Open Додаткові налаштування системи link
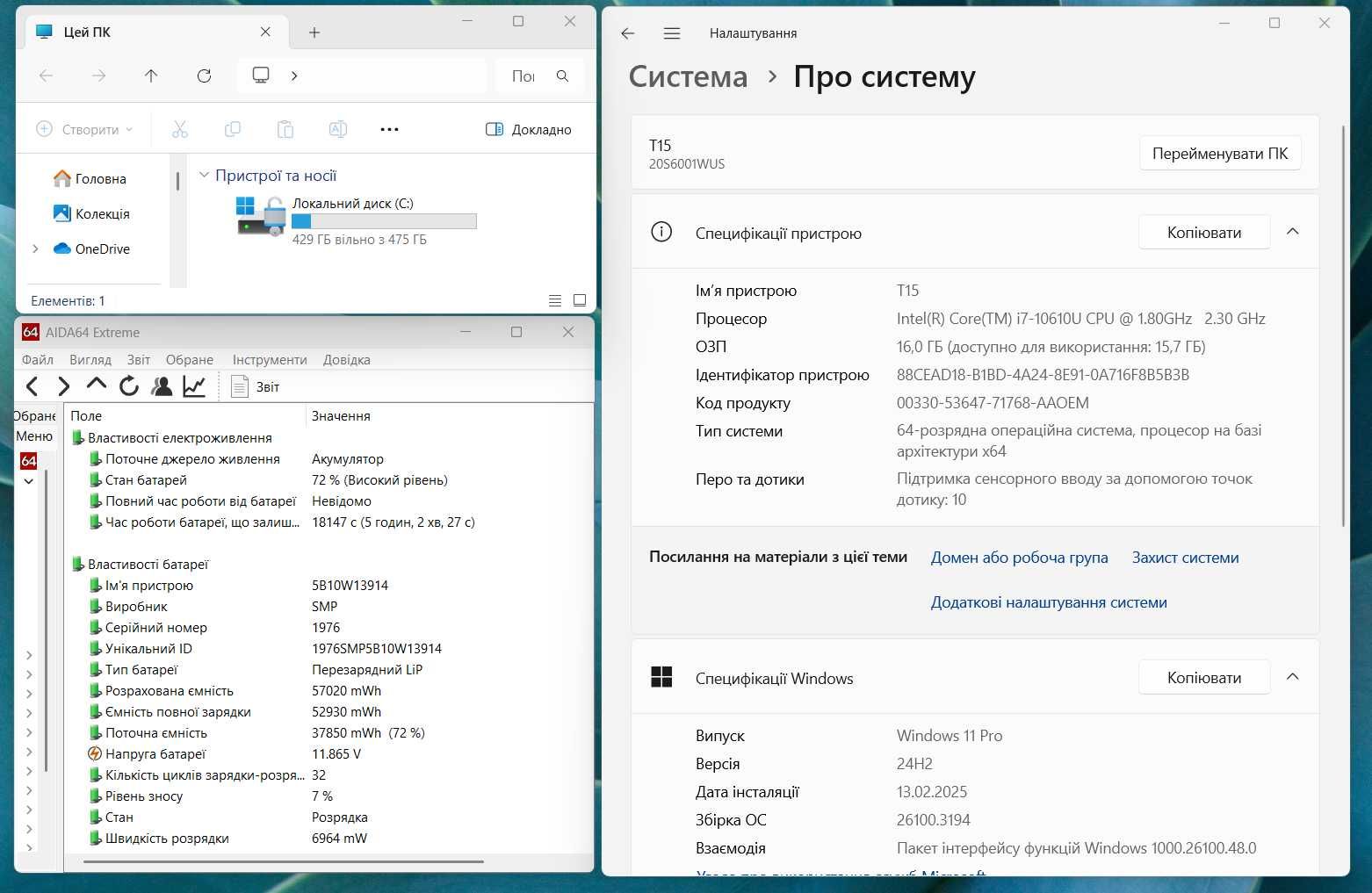 (1049, 602)
